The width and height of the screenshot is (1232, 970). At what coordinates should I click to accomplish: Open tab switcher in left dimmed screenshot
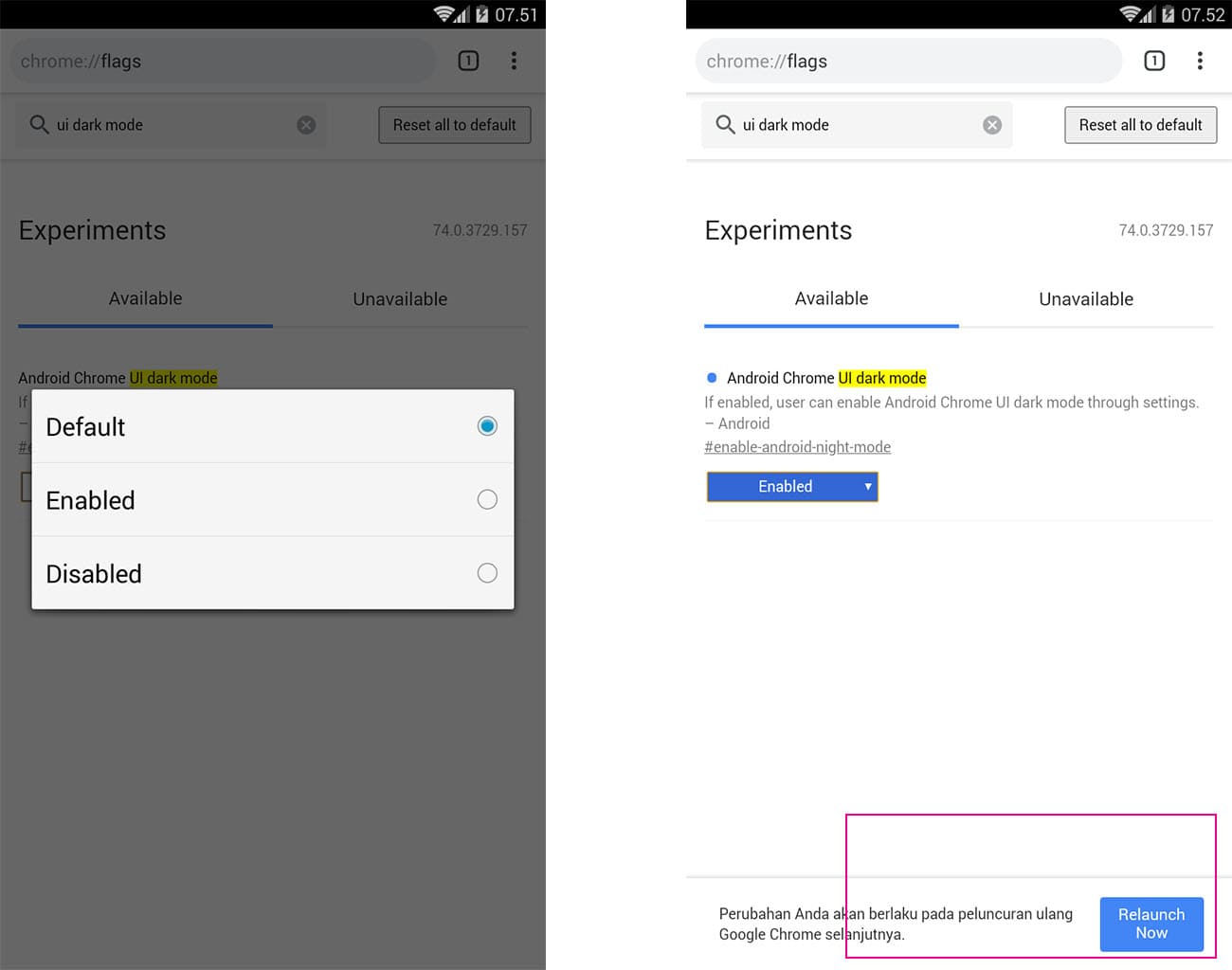click(x=468, y=61)
